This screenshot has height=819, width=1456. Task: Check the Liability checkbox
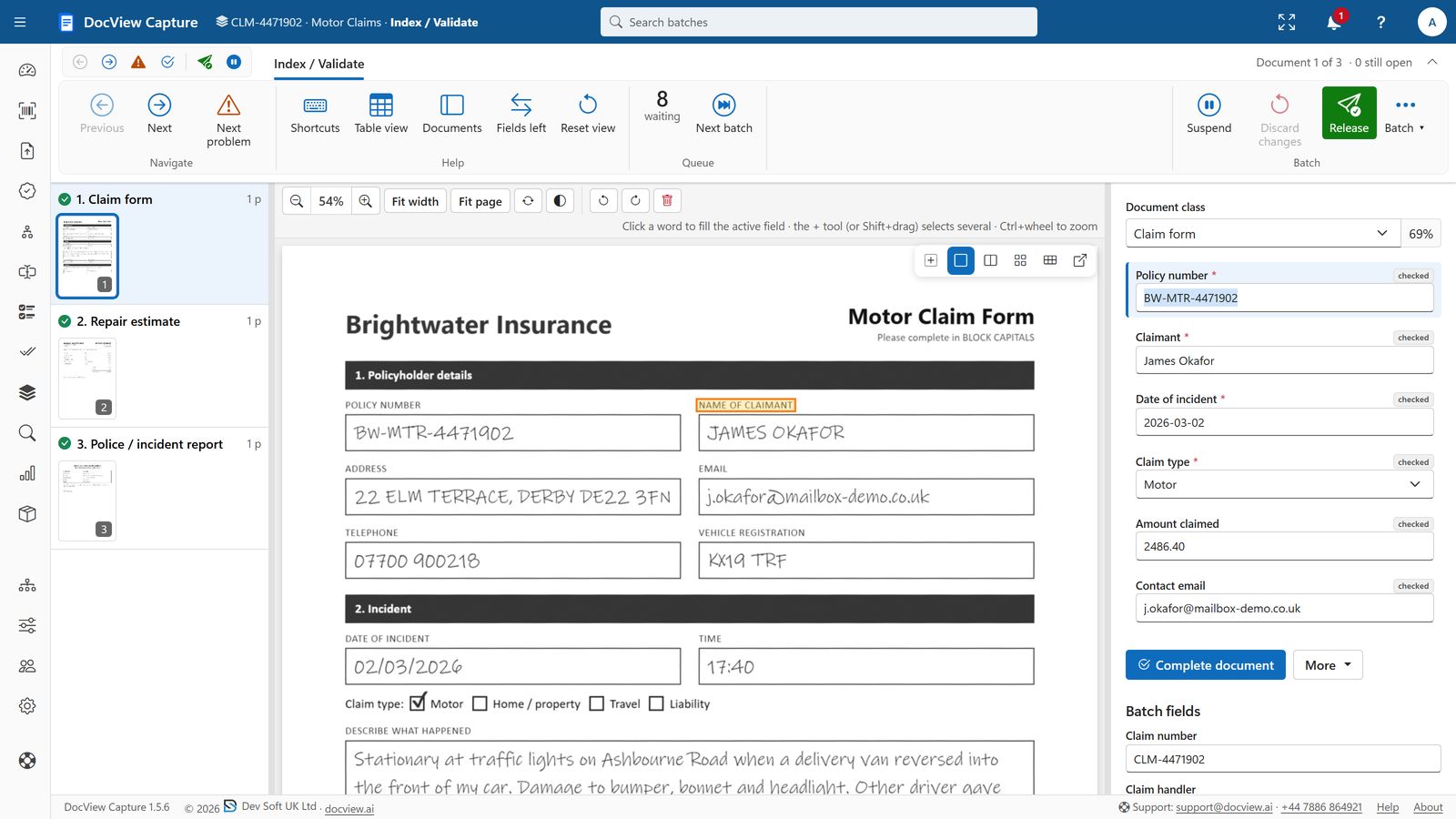point(656,703)
